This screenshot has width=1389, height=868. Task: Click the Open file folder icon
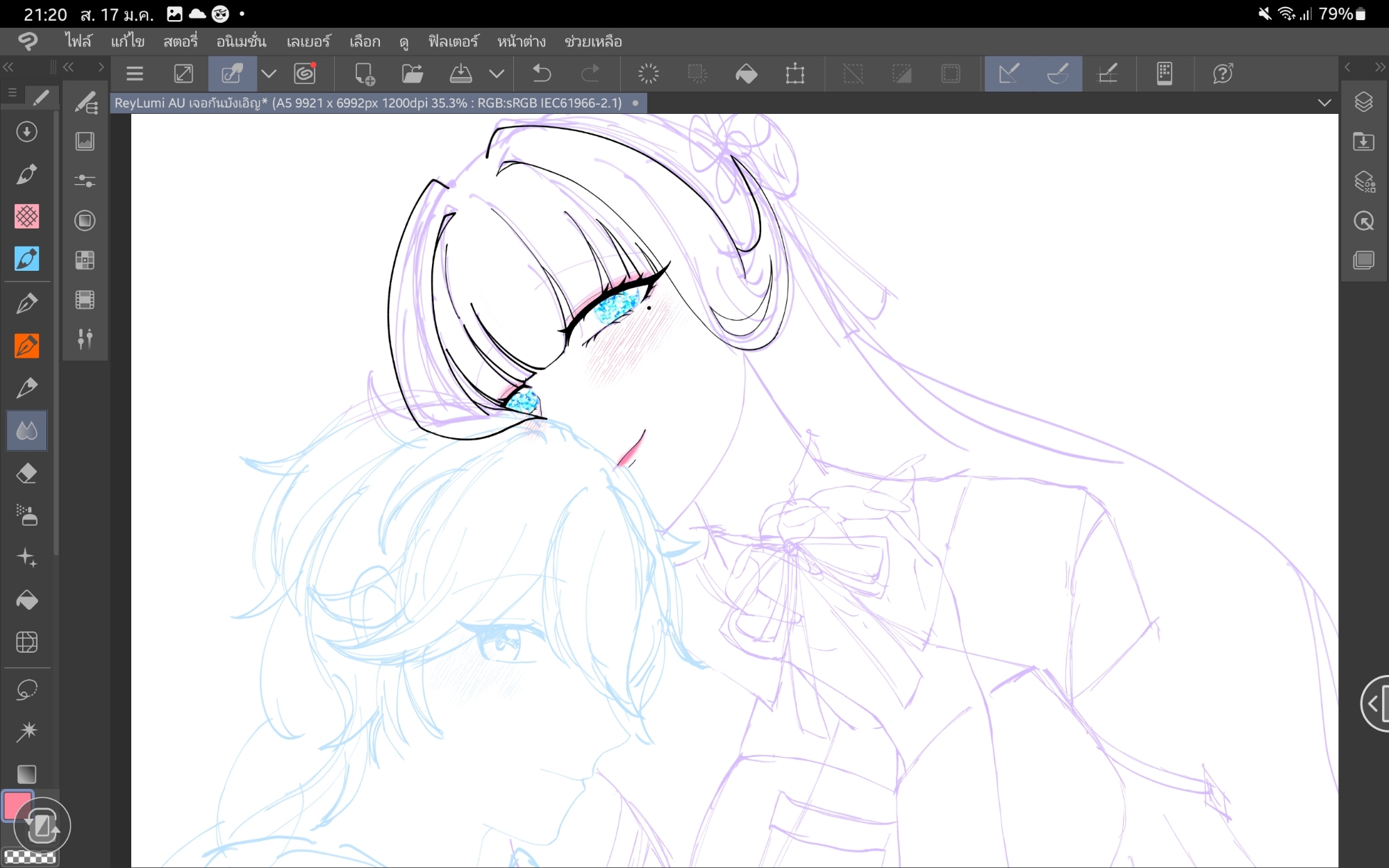(412, 74)
